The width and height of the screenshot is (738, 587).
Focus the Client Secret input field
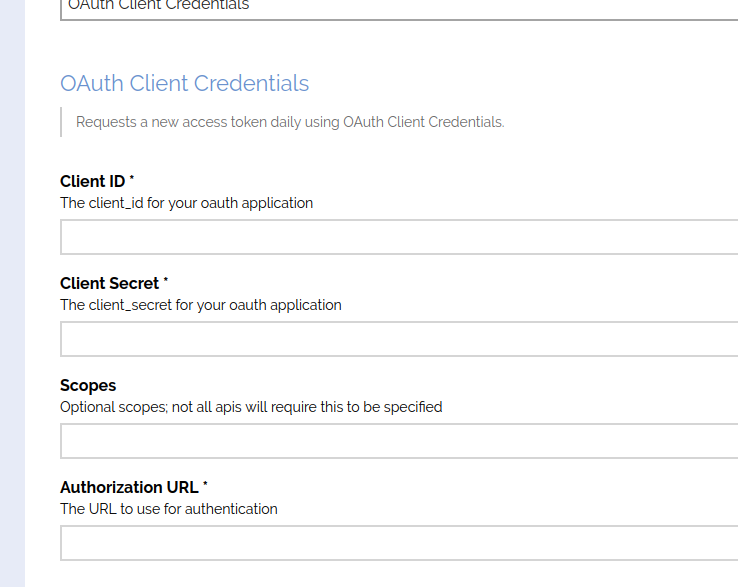pos(399,339)
